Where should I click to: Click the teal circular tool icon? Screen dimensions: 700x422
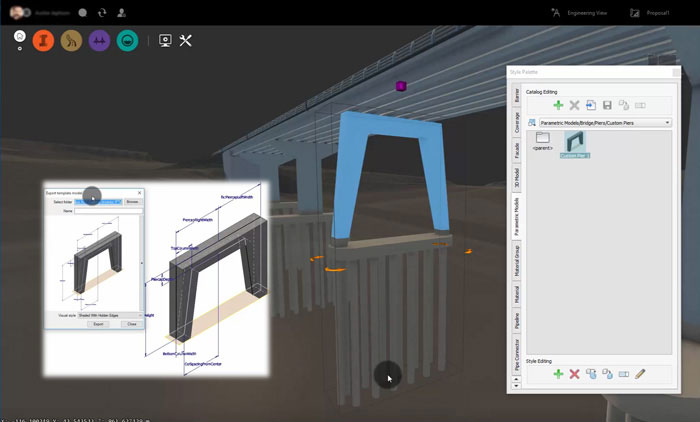tap(127, 40)
